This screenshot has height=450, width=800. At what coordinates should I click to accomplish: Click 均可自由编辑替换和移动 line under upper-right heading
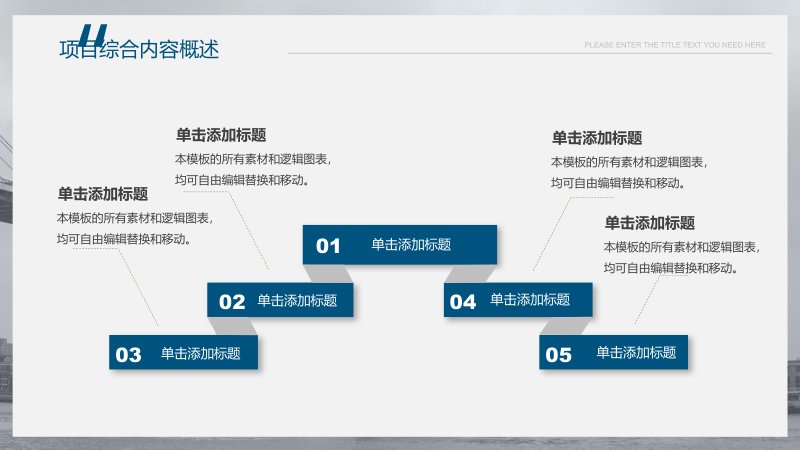click(x=618, y=183)
